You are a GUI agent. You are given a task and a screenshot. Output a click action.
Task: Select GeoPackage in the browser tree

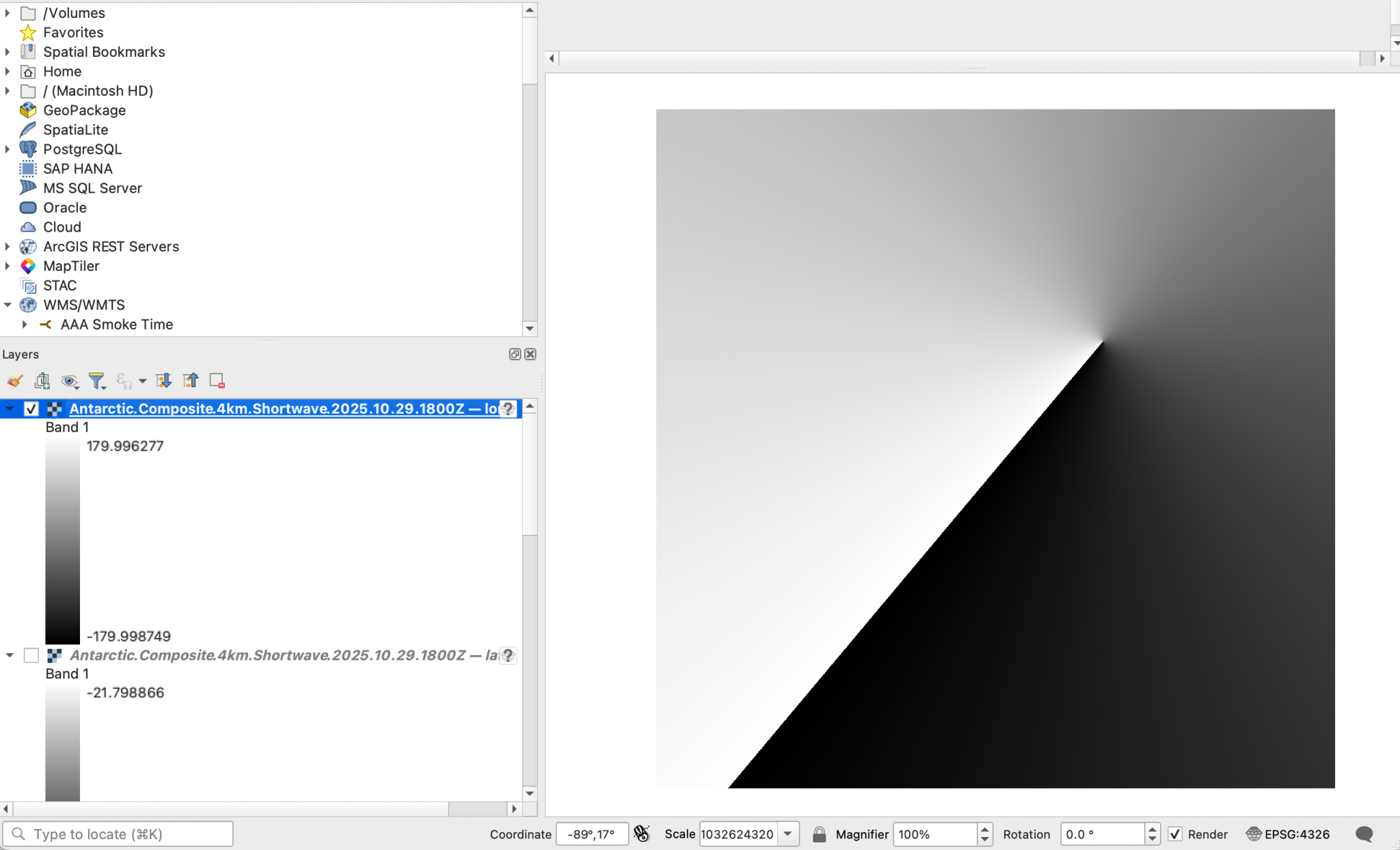coord(84,110)
